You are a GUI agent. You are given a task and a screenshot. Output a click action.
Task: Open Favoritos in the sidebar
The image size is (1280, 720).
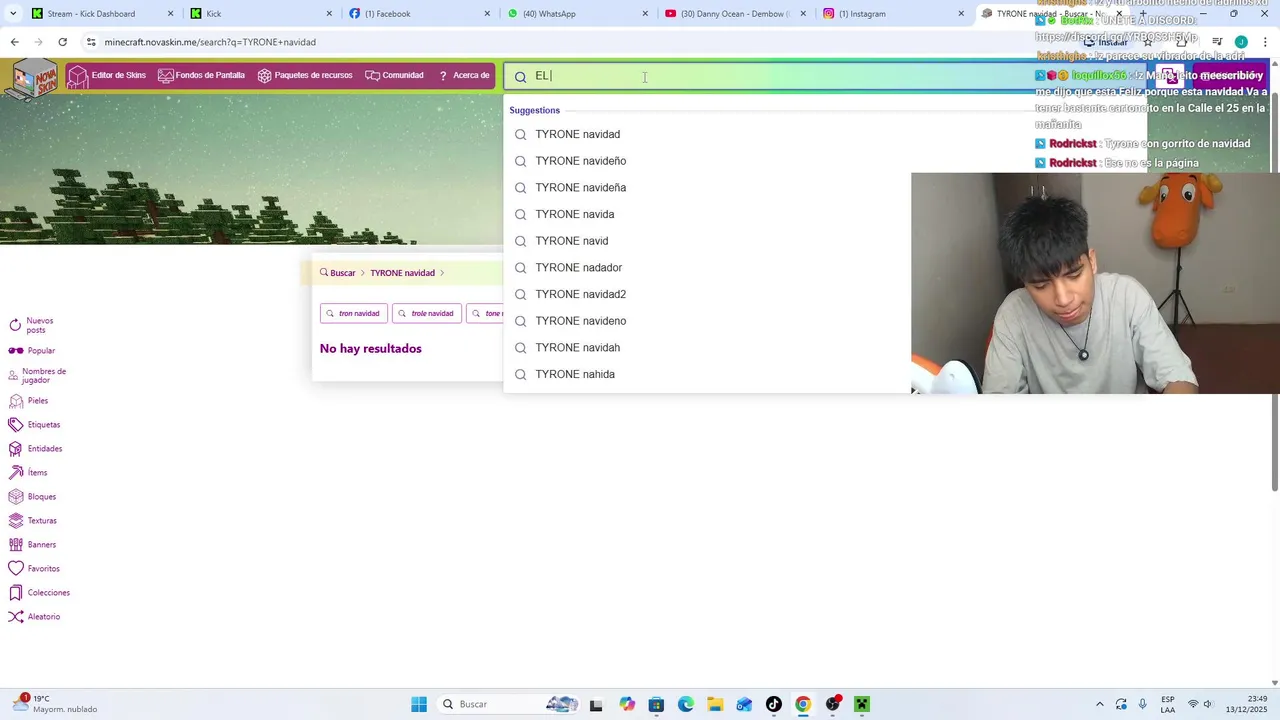[34, 569]
